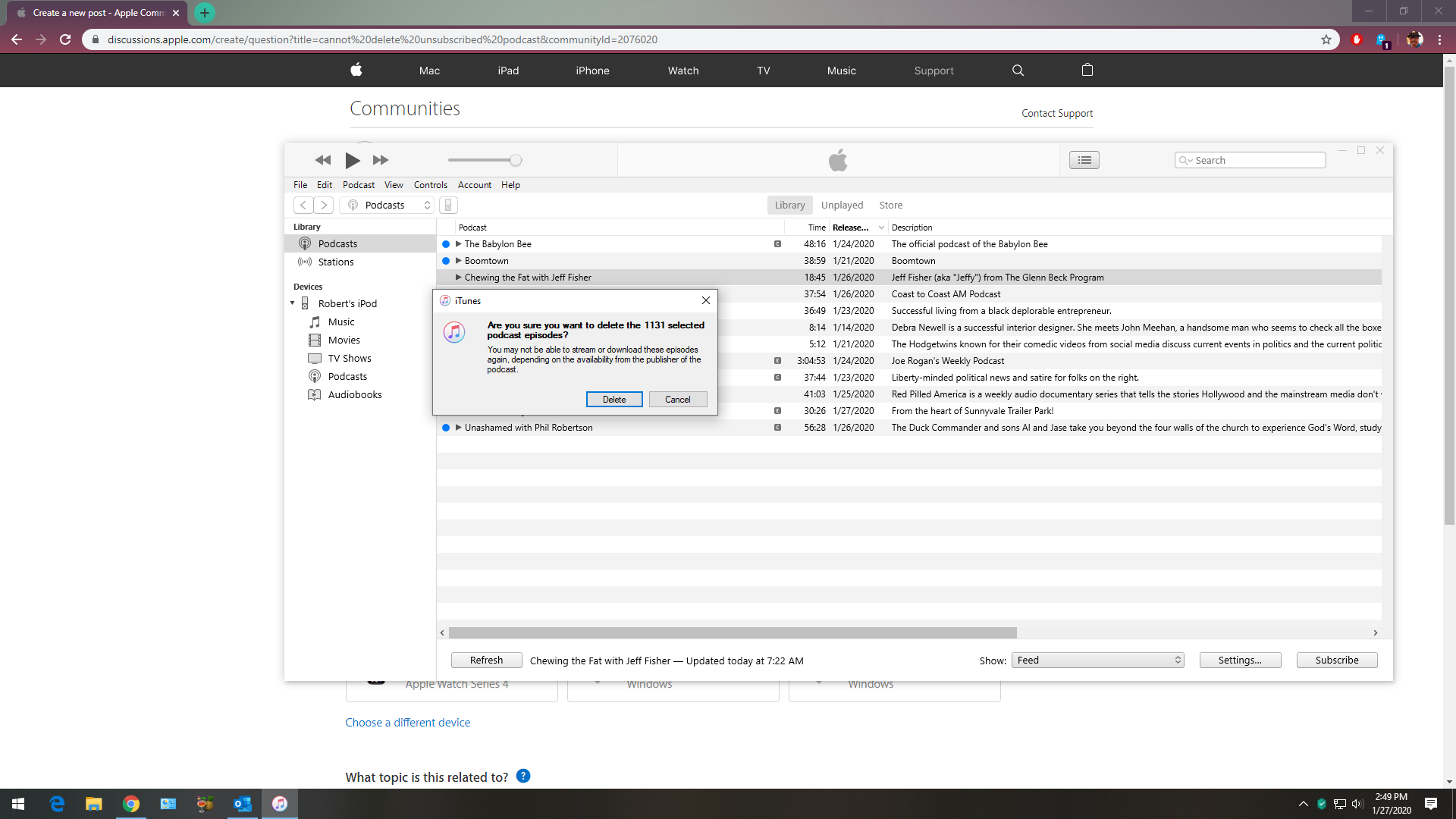
Task: Click the Choose a different device link
Action: [x=407, y=723]
